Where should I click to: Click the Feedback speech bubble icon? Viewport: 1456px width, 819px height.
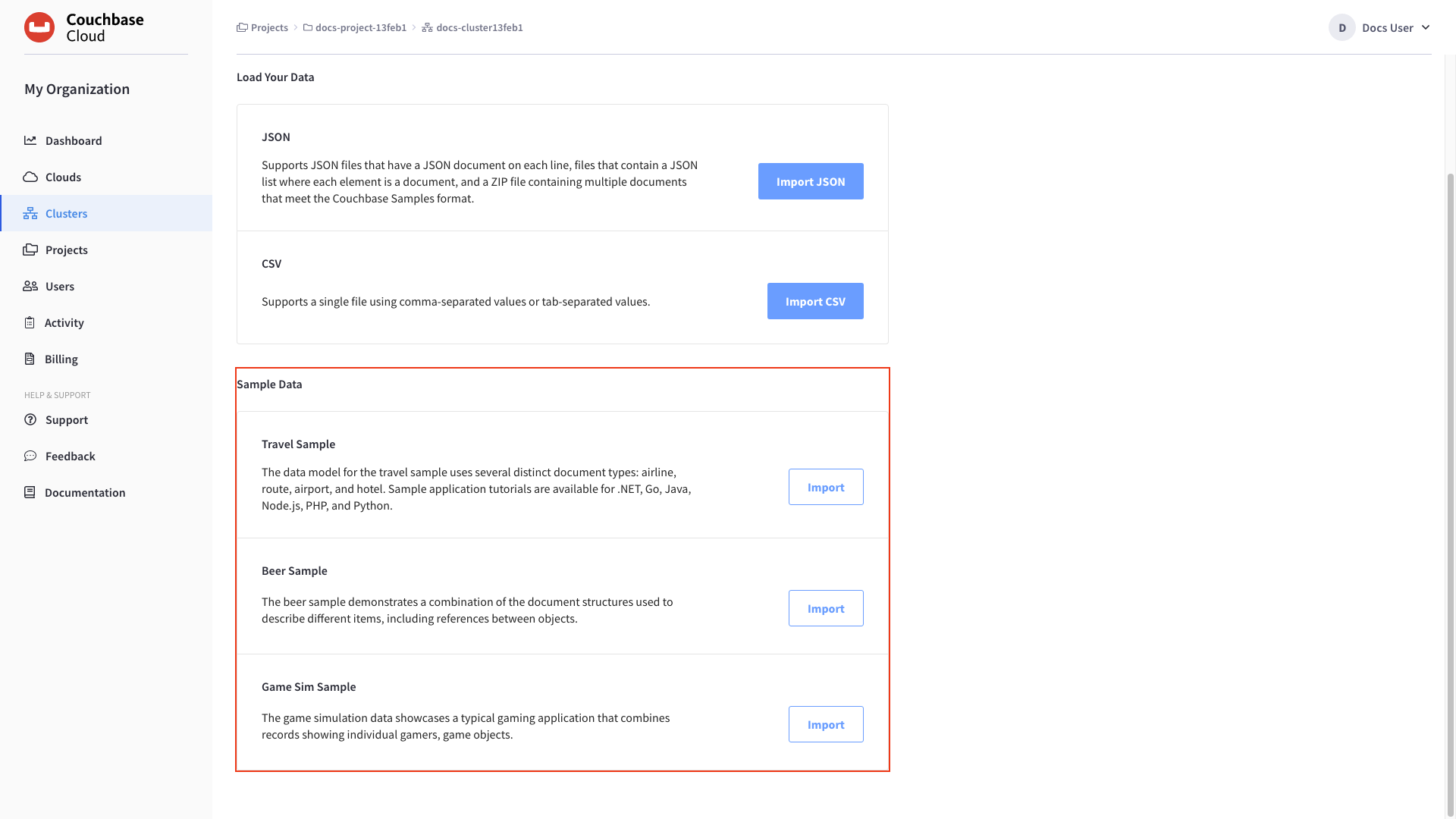30,456
